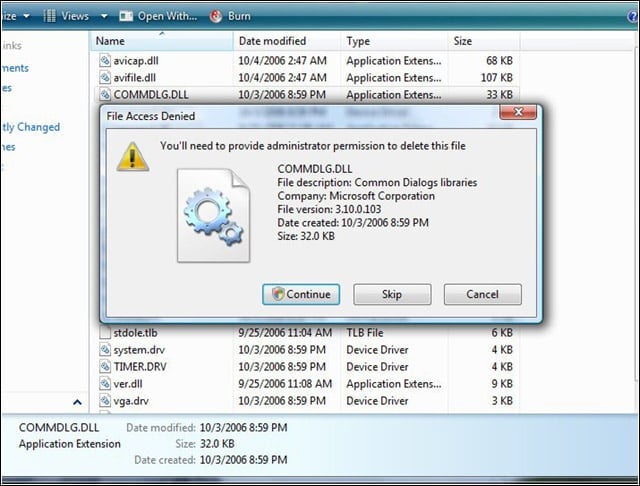Open the Views toolbar button
Image resolution: width=640 pixels, height=486 pixels.
point(75,16)
